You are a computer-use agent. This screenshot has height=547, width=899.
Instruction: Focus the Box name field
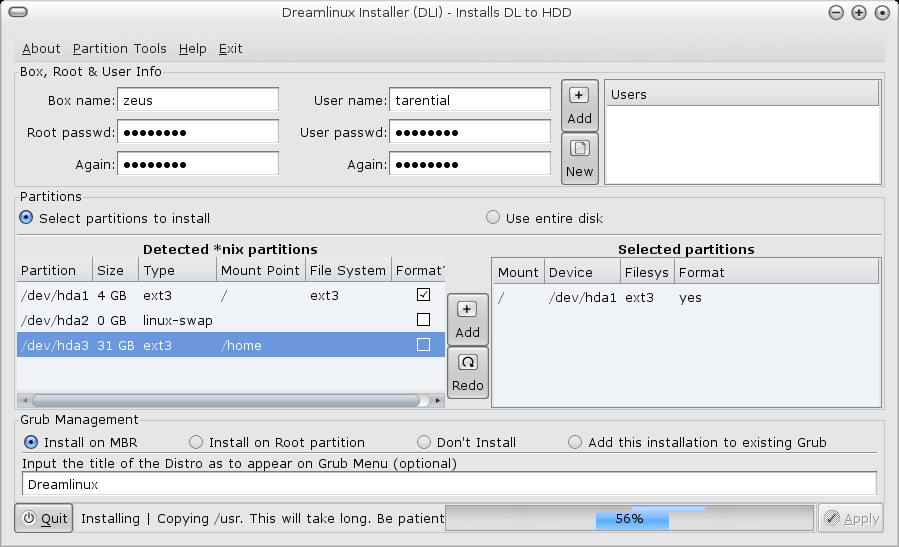pos(198,100)
